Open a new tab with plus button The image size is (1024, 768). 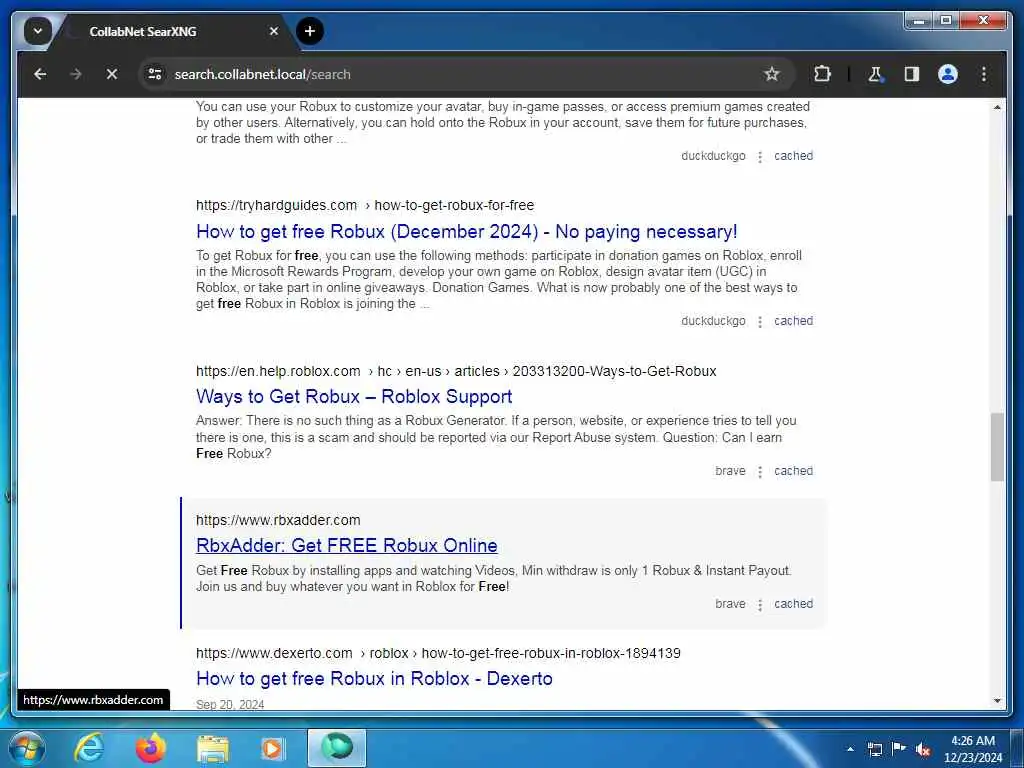310,31
